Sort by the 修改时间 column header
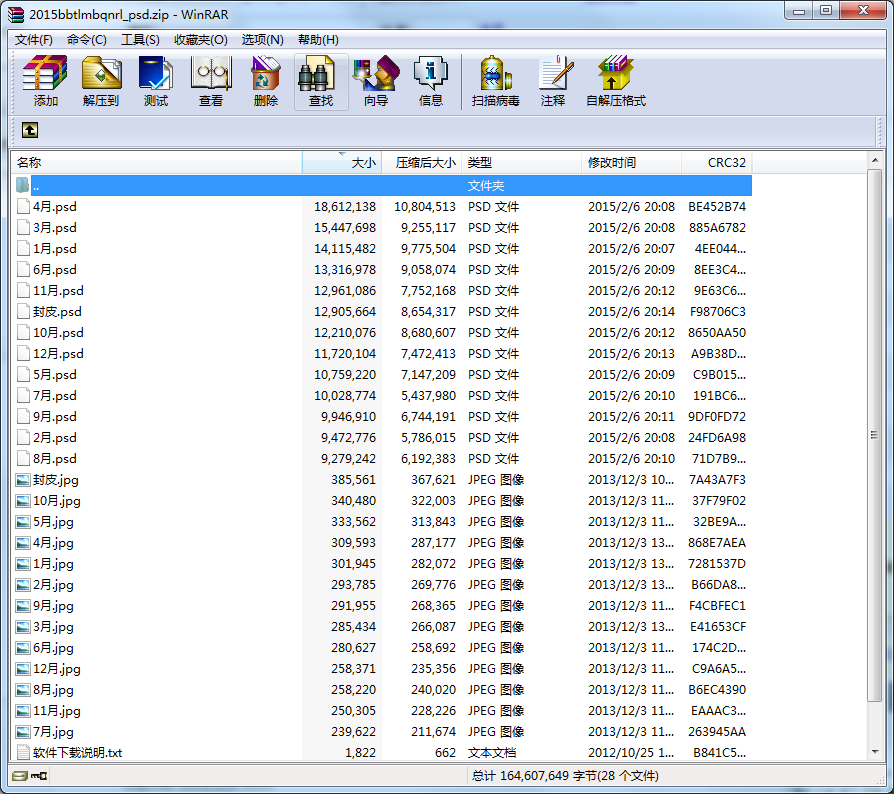Screen dimensions: 894x794 tap(631, 162)
